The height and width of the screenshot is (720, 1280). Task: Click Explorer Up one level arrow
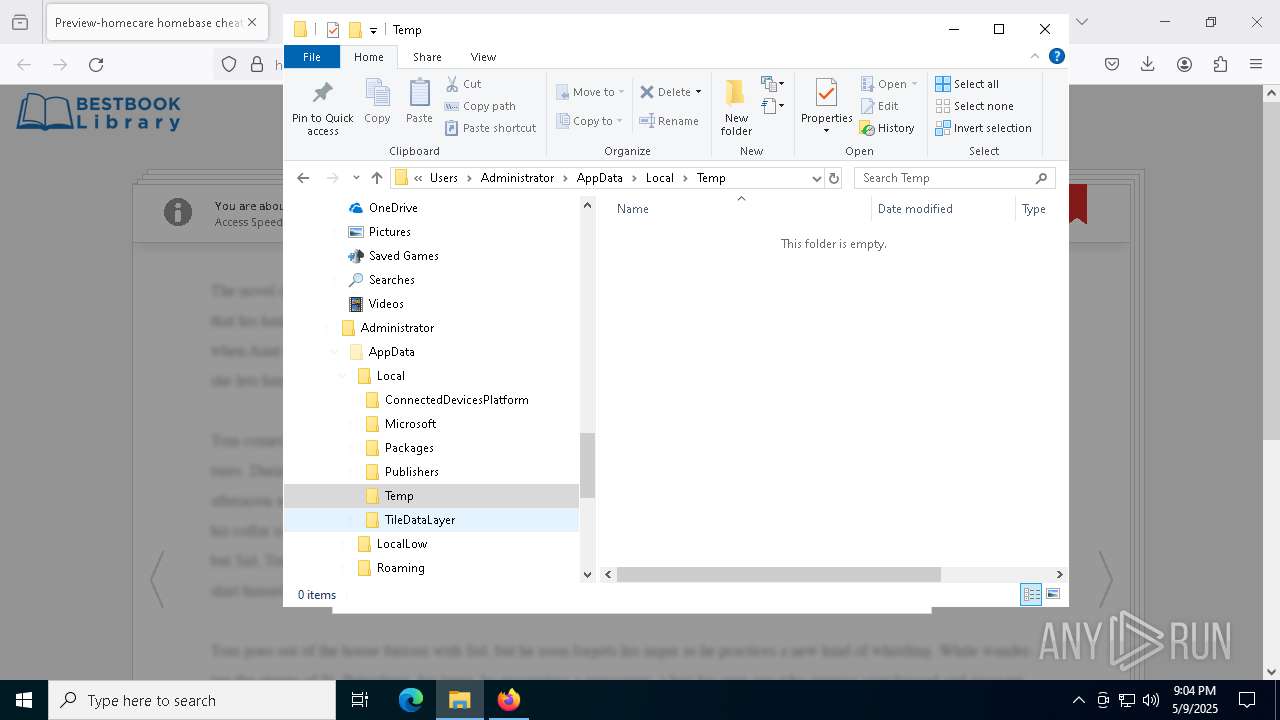click(376, 178)
